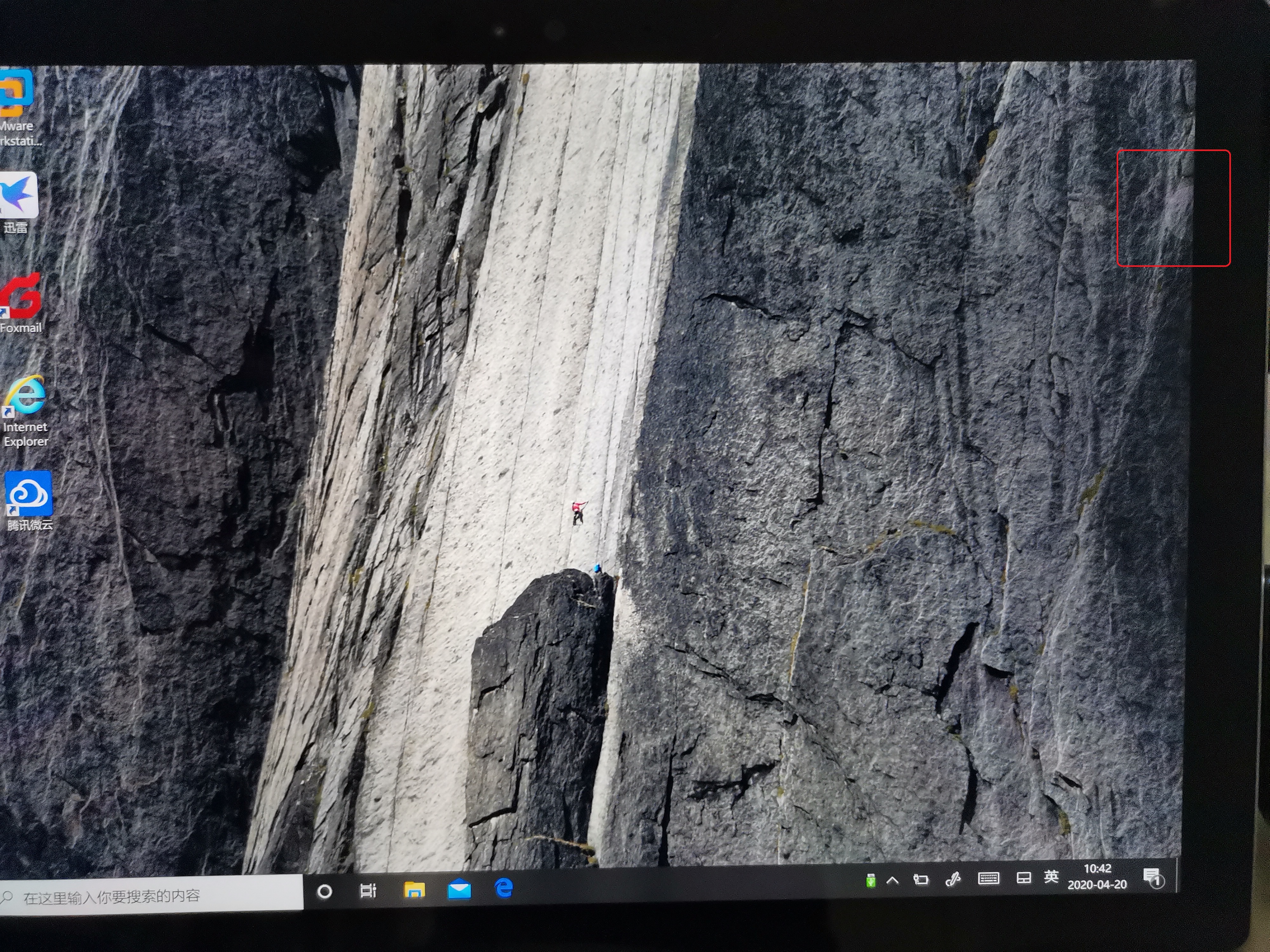
Task: Click the green USB safely-remove tray icon
Action: pyautogui.click(x=870, y=880)
